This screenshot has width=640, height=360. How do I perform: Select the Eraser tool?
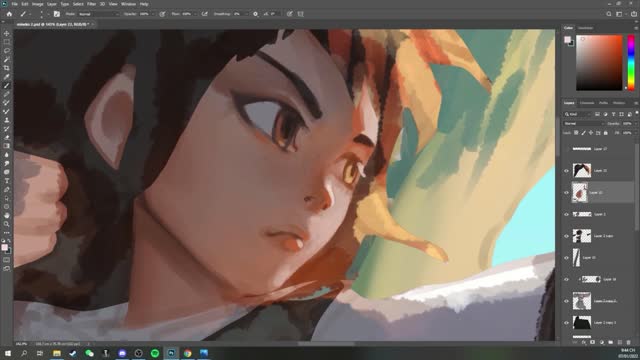[x=7, y=138]
